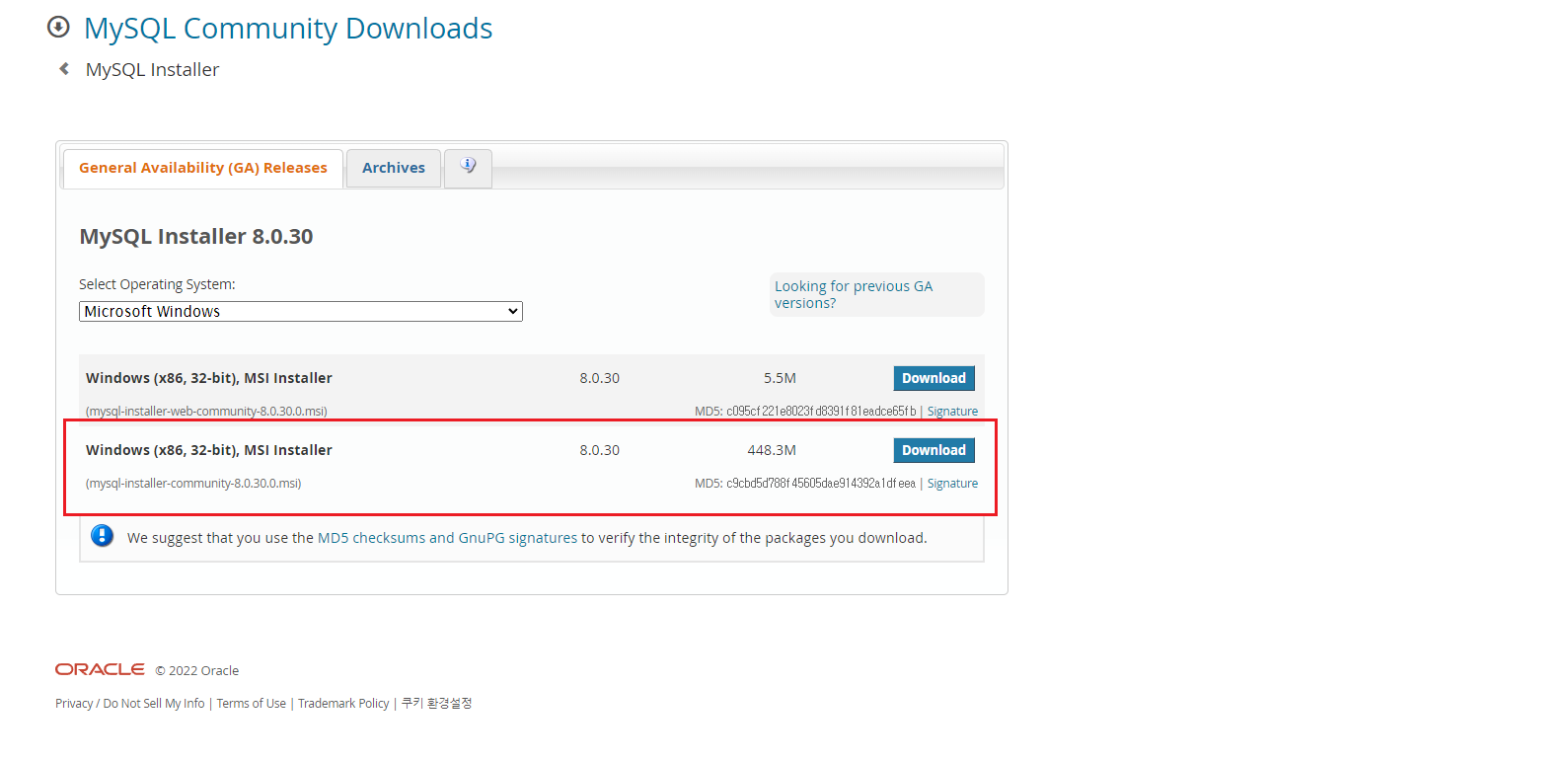The image size is (1568, 761).
Task: Open MD5 checksums and GnuPG signatures link
Action: click(447, 538)
